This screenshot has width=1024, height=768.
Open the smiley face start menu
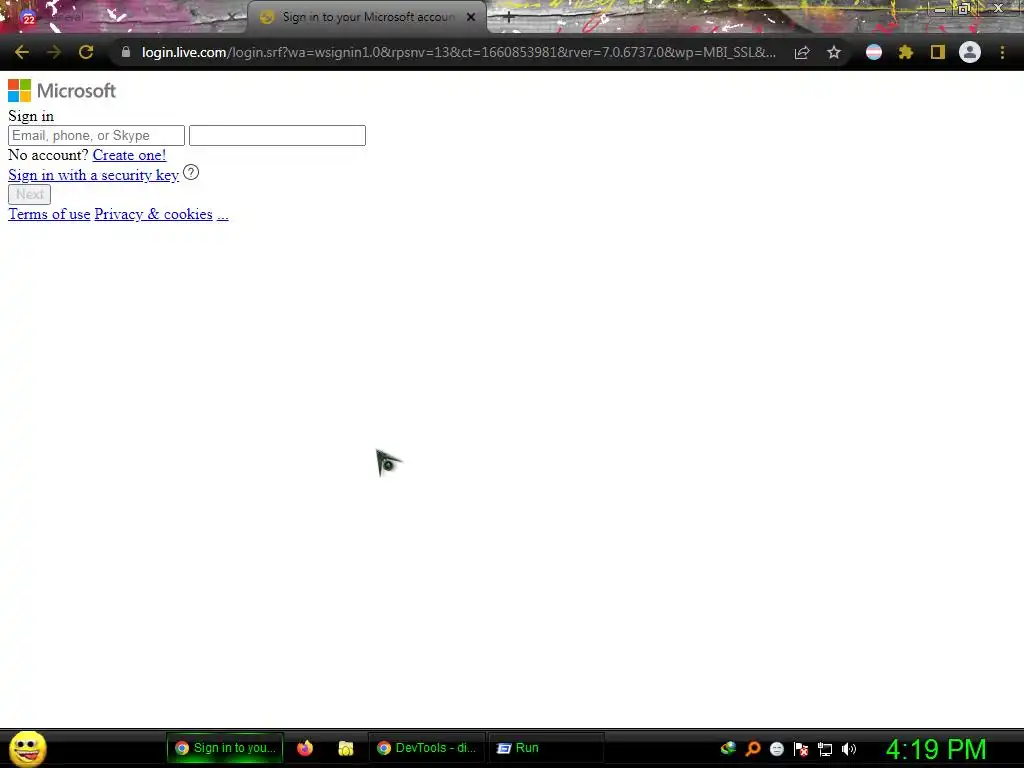pyautogui.click(x=27, y=748)
